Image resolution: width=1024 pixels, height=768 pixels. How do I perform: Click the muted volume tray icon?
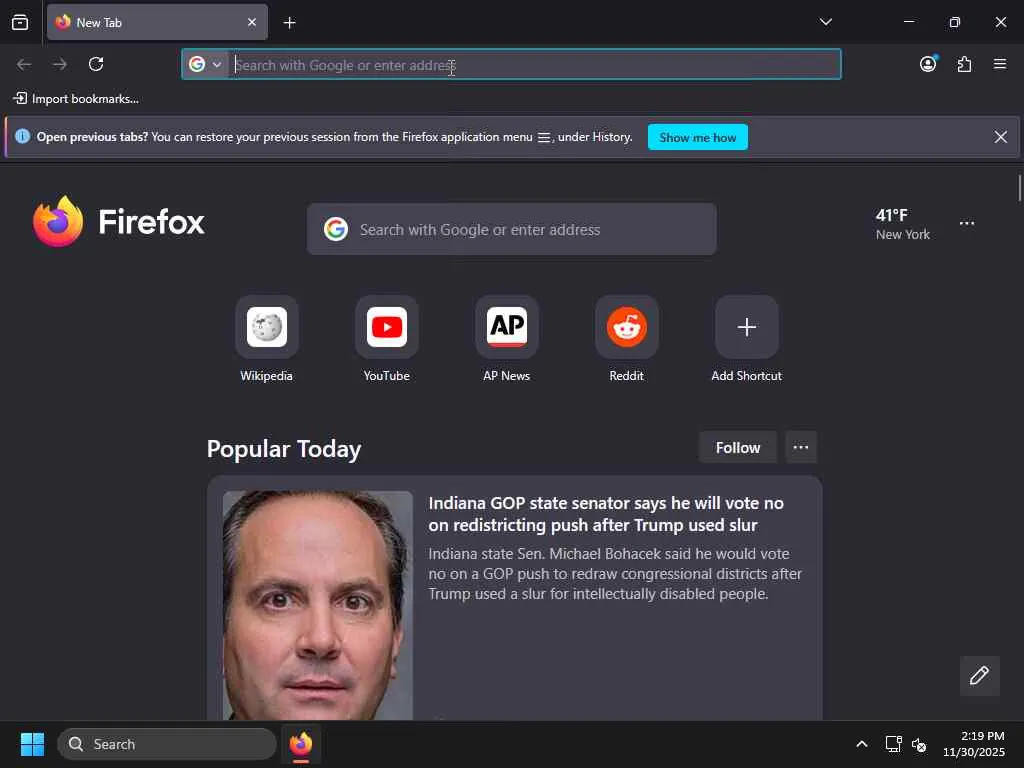click(x=919, y=744)
